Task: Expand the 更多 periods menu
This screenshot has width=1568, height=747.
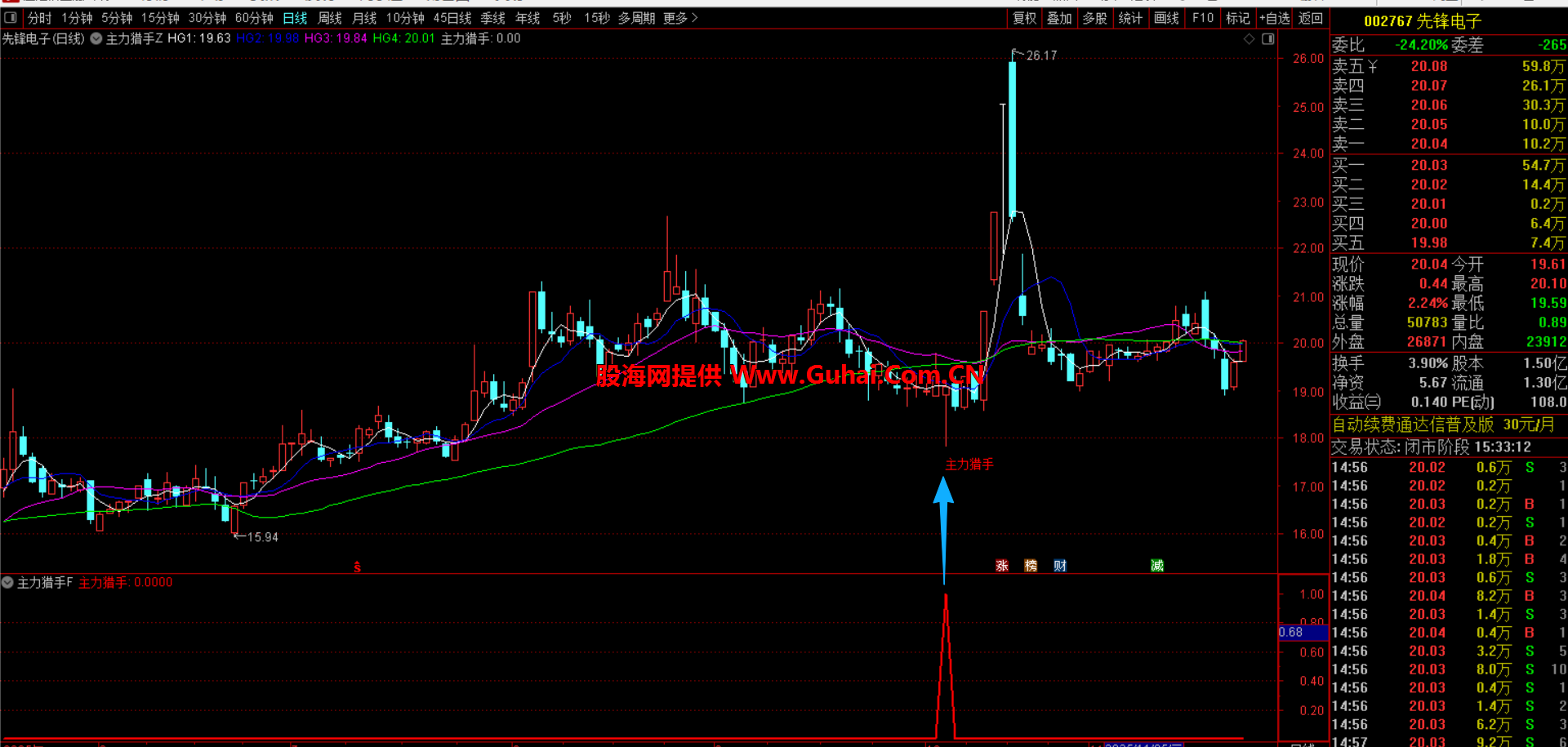Action: (680, 18)
